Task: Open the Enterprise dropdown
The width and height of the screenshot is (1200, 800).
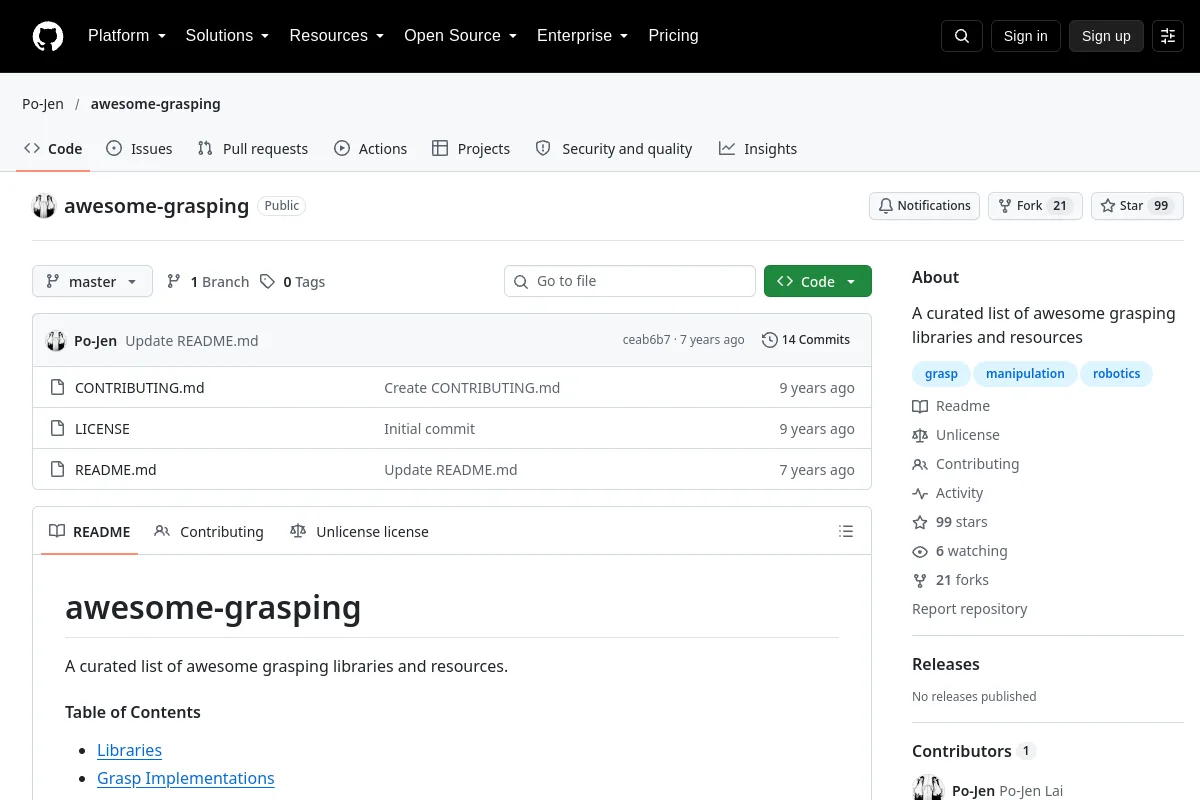Action: point(583,36)
